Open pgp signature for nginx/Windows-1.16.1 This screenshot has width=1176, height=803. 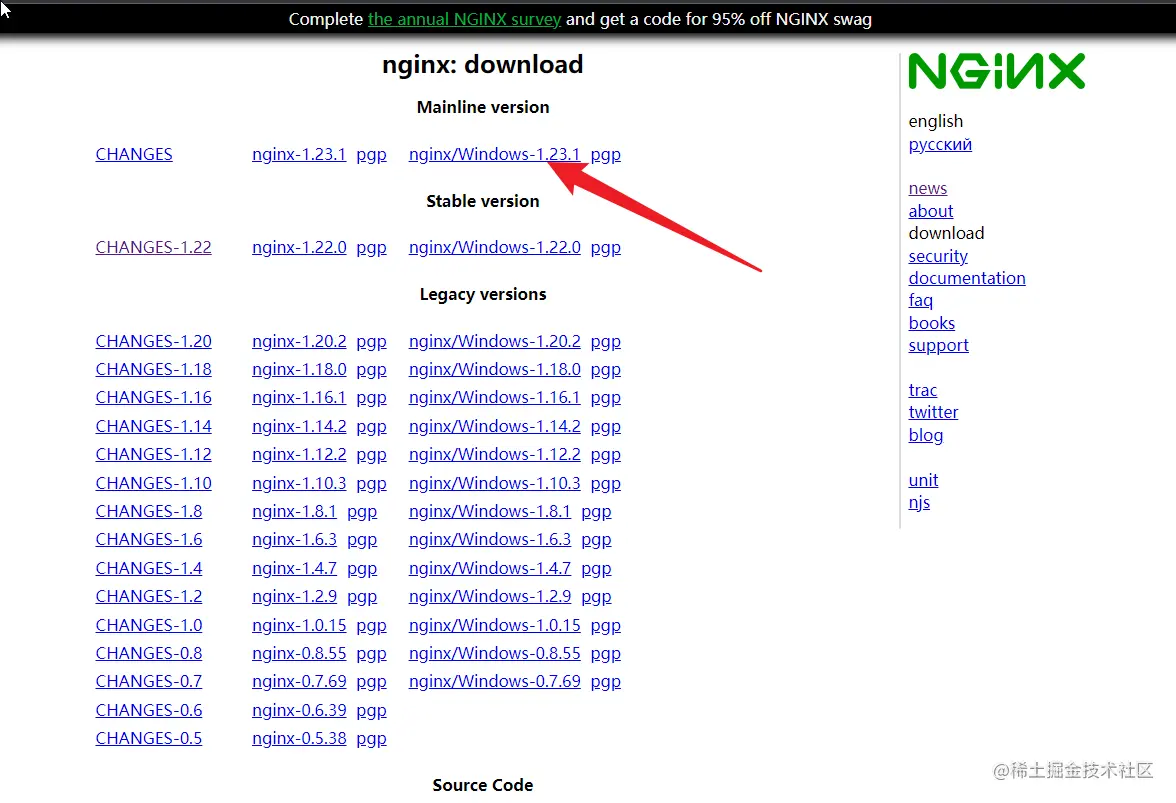(x=605, y=398)
